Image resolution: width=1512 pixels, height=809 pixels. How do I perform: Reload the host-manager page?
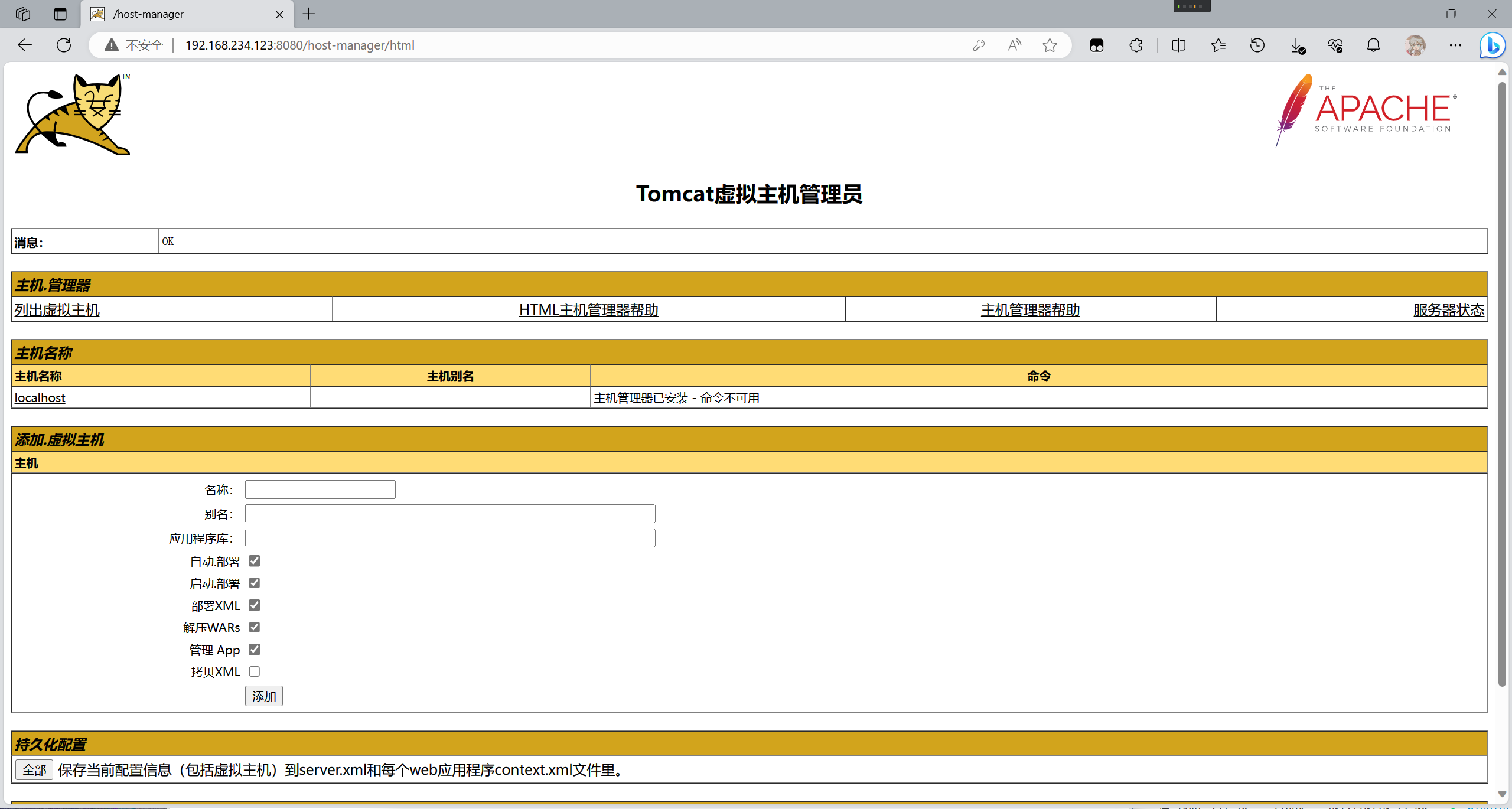click(64, 45)
